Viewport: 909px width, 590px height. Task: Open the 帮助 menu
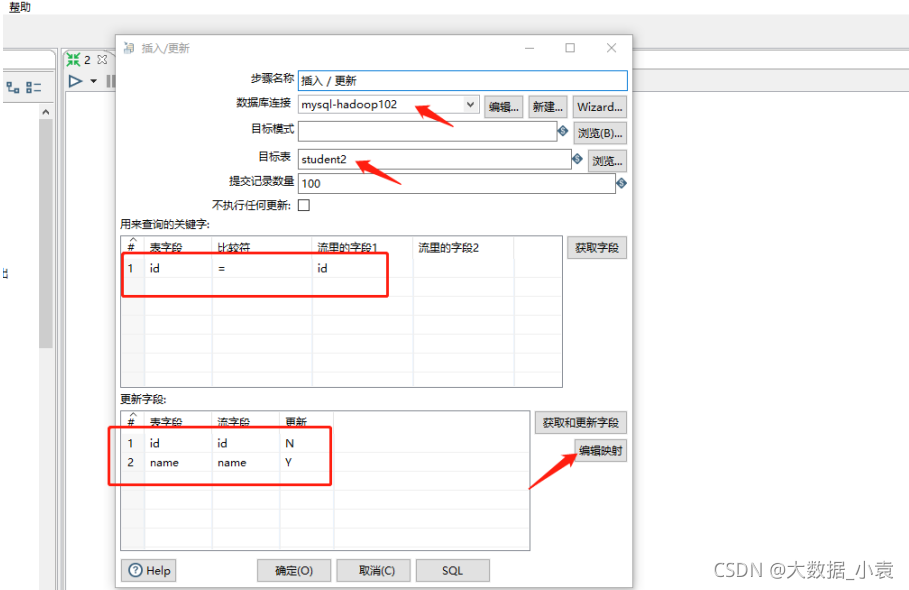tap(20, 6)
